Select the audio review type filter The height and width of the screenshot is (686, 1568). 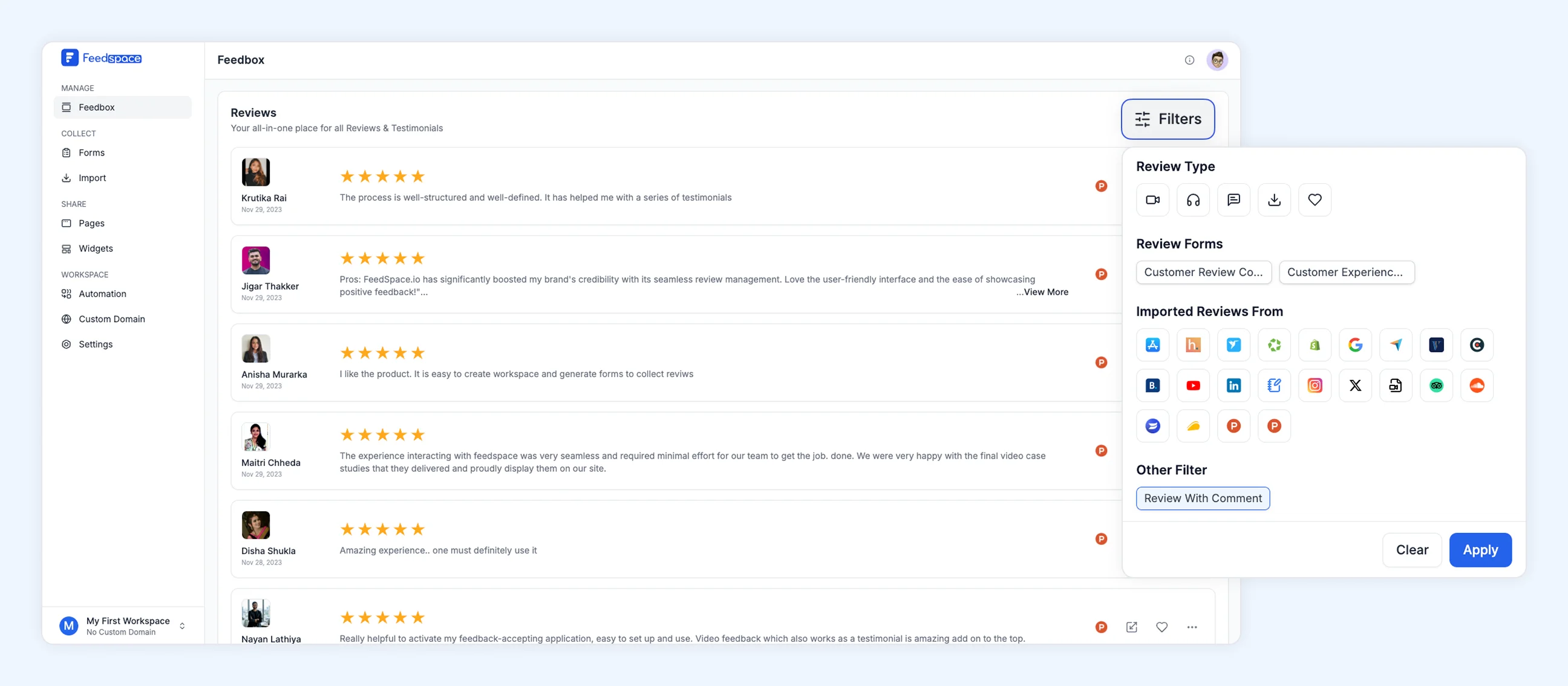click(1193, 200)
